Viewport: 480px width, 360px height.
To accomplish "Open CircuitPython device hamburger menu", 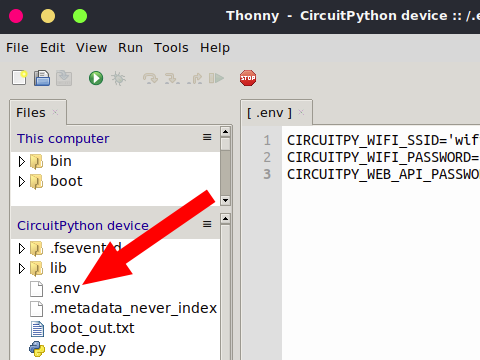I will [x=207, y=224].
